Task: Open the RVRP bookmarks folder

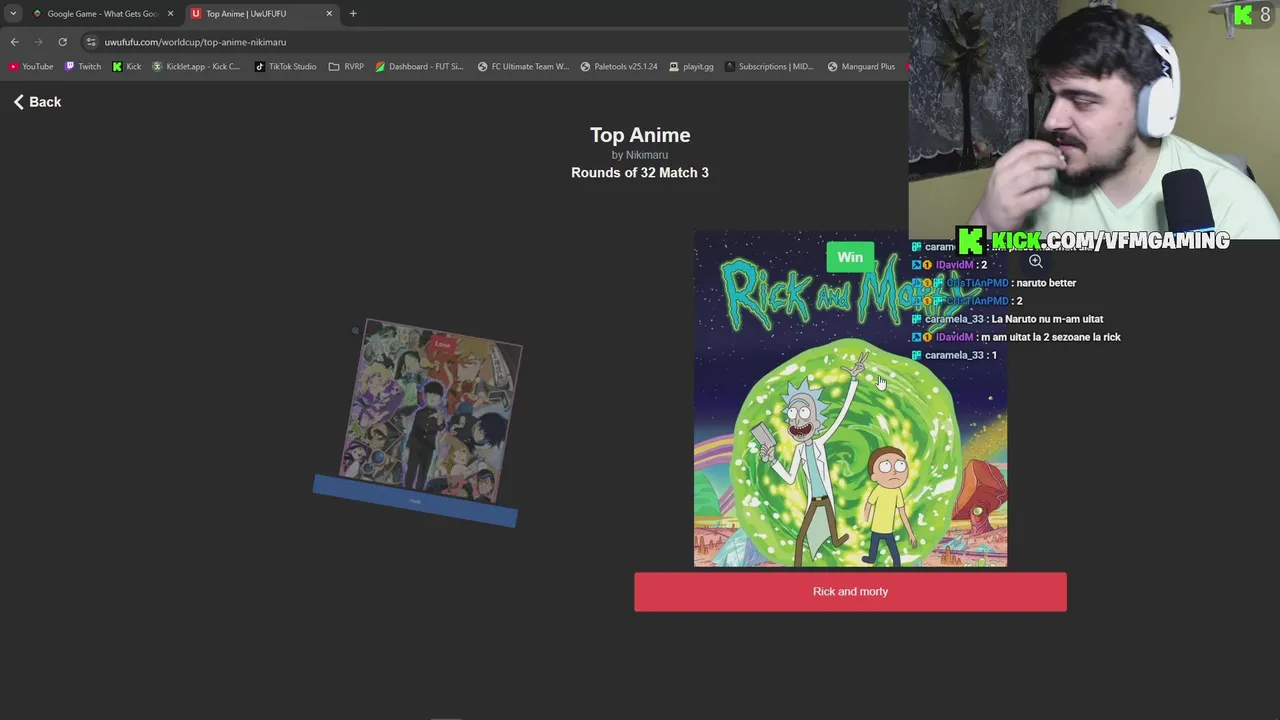Action: (346, 67)
